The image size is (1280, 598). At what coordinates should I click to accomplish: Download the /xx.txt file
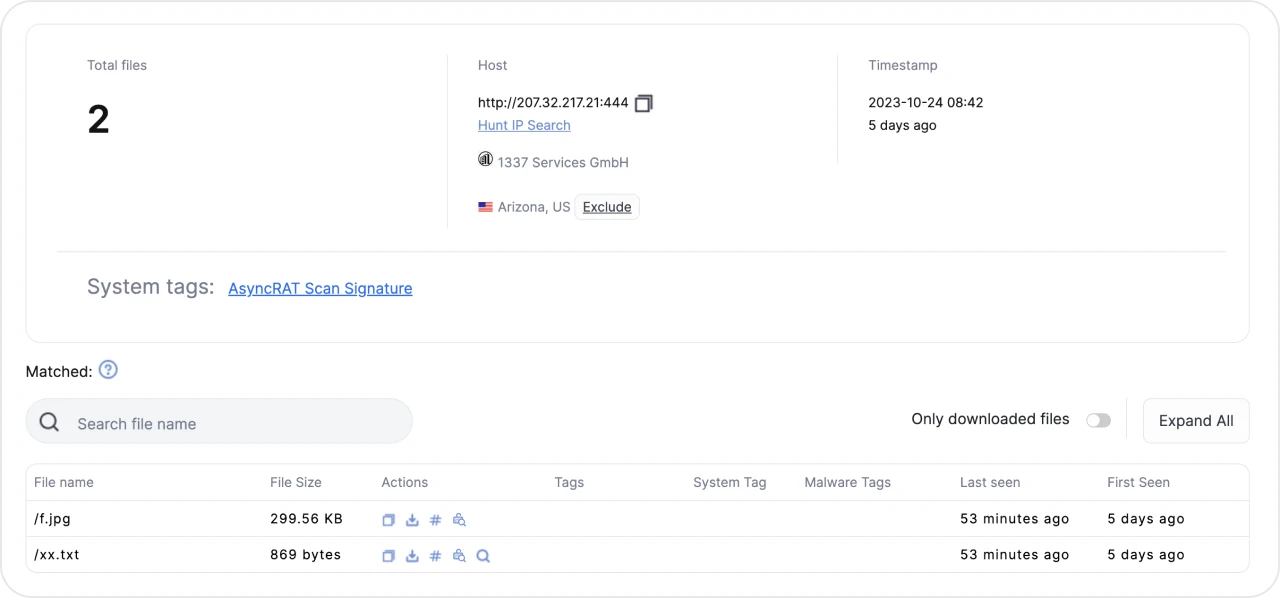412,556
